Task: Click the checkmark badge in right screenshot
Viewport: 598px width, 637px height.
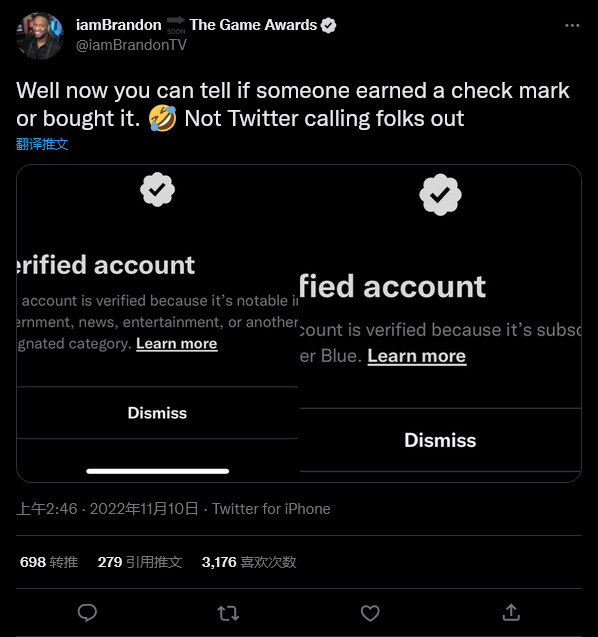Action: pyautogui.click(x=440, y=195)
